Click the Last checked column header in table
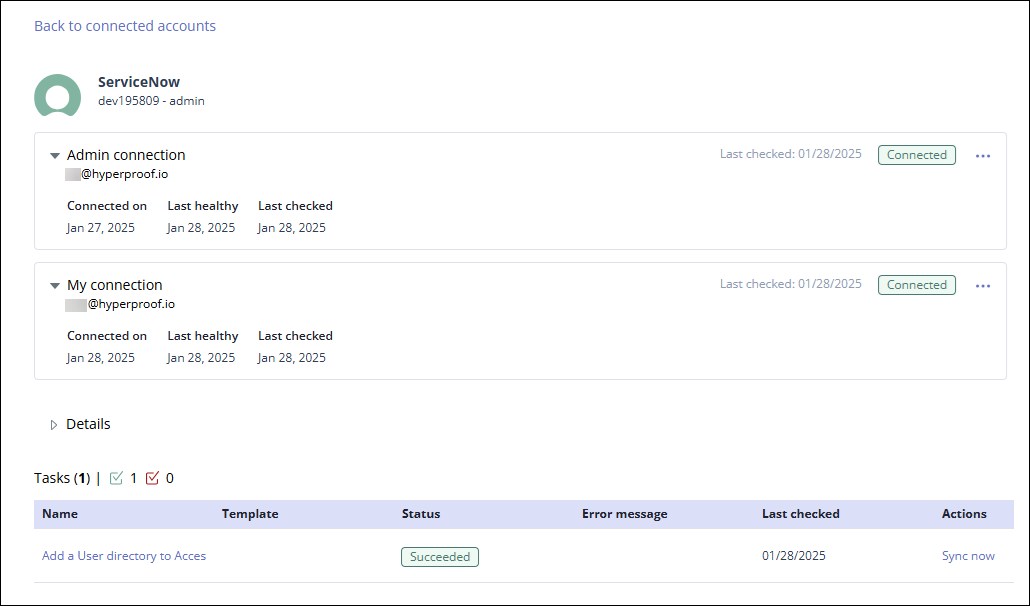The image size is (1030, 606). point(801,514)
